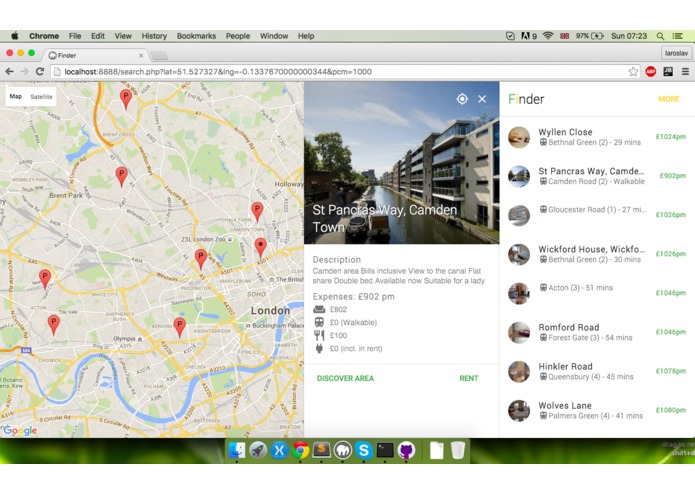The width and height of the screenshot is (695, 494).
Task: Select the map pin near Chalk Farm
Action: (257, 212)
